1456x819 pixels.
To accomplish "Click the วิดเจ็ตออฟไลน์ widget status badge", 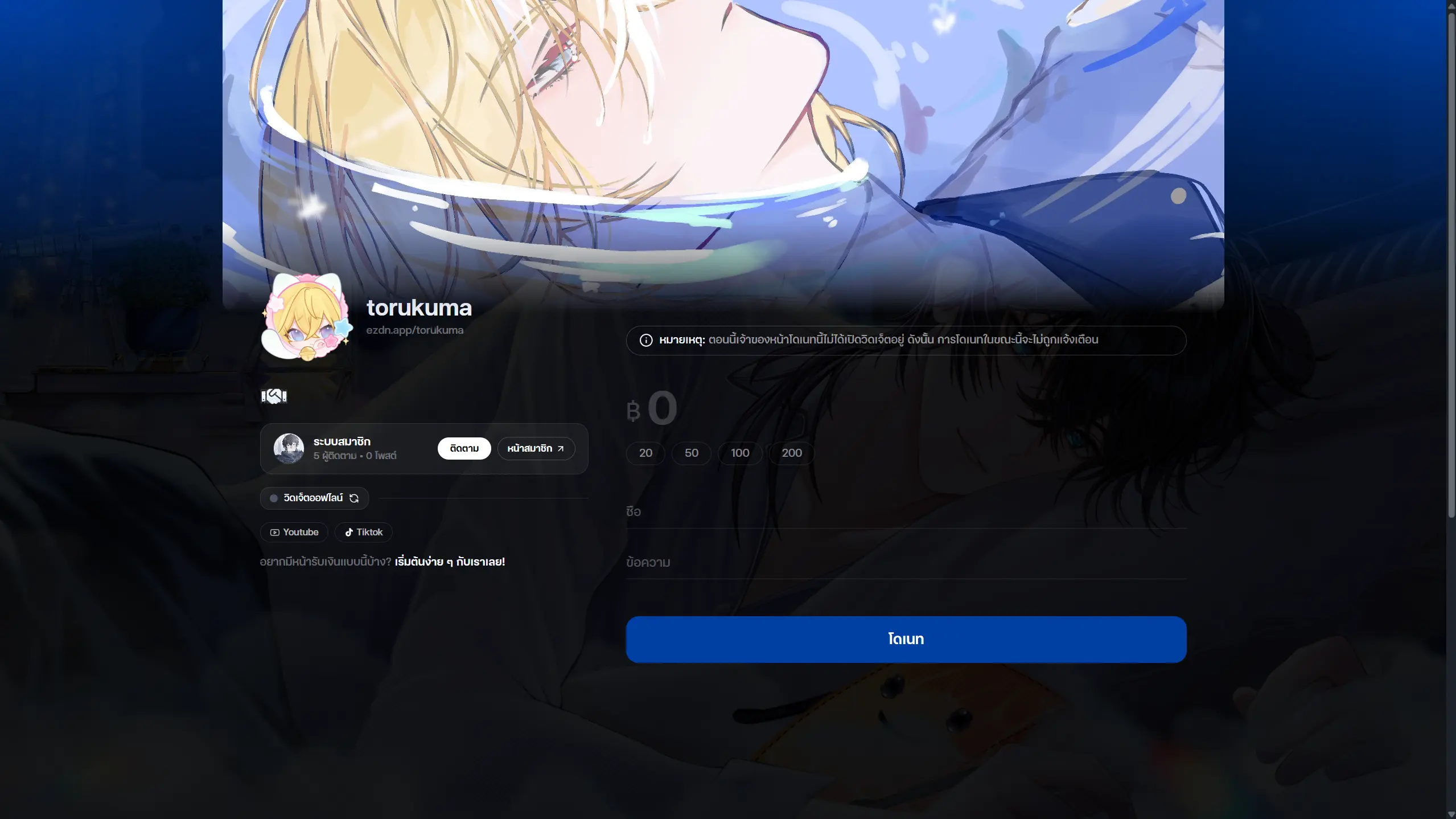I will tap(314, 498).
